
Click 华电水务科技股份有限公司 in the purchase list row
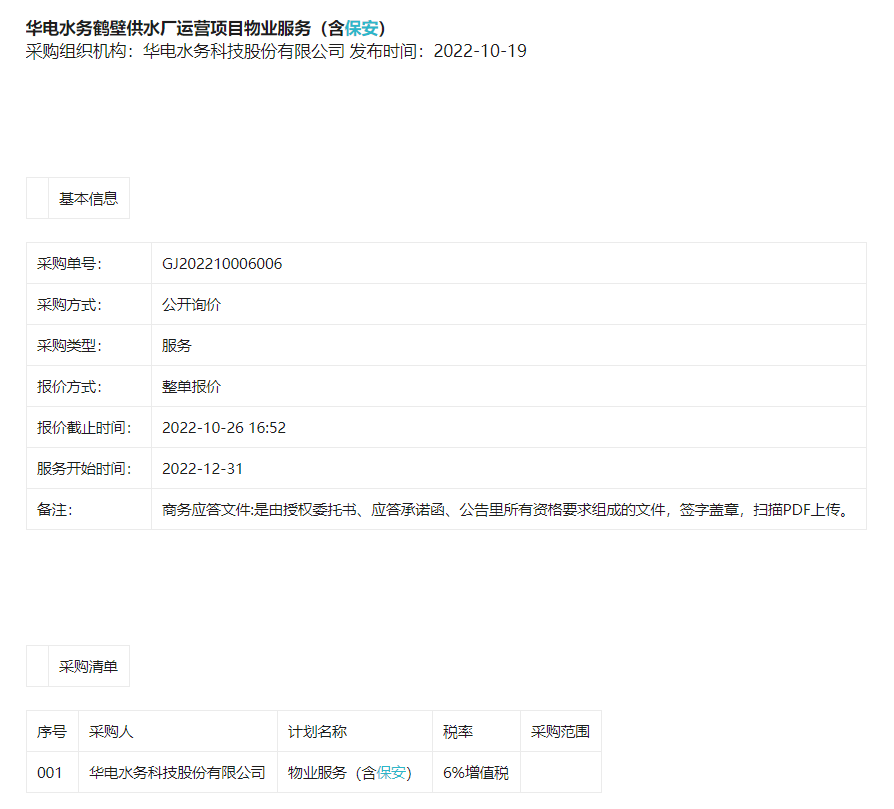click(x=177, y=772)
